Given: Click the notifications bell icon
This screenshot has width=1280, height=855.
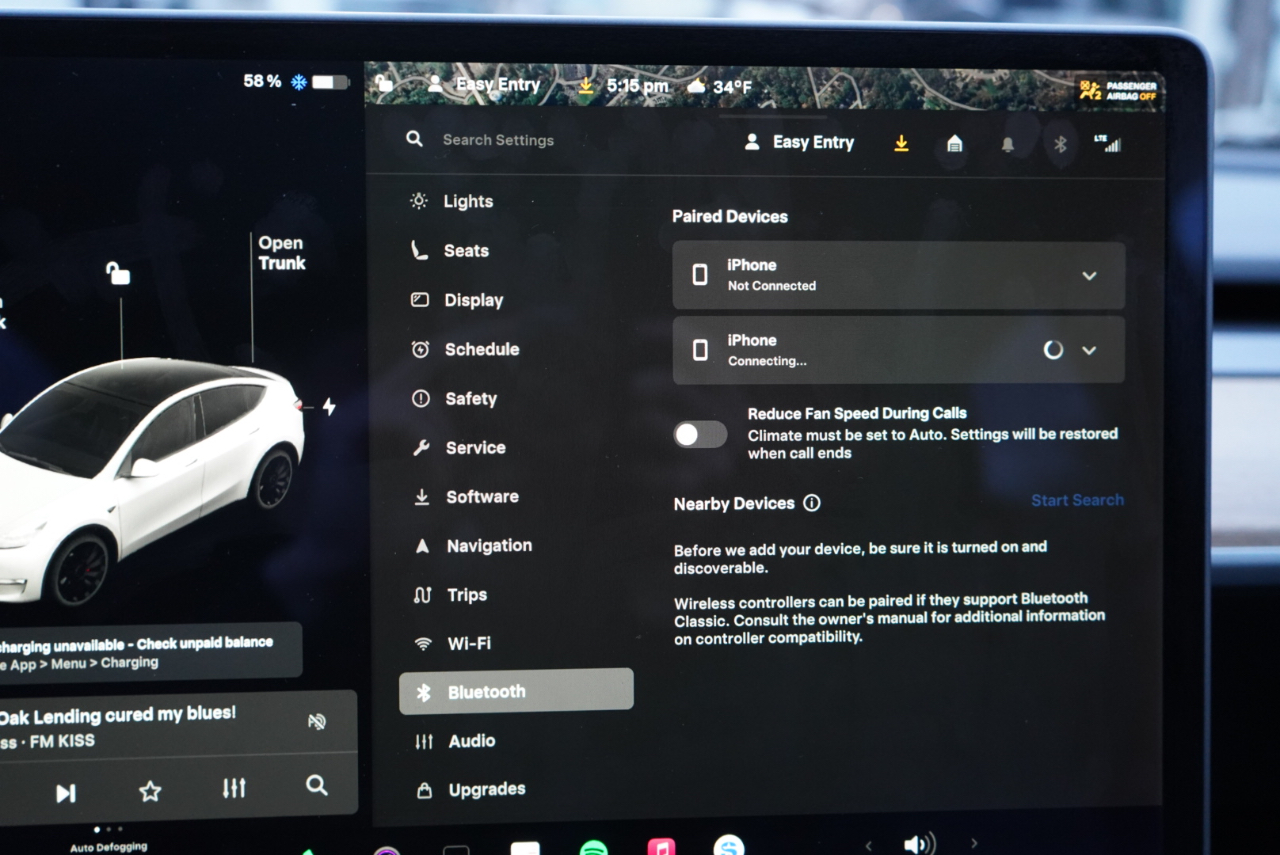Looking at the screenshot, I should (1007, 144).
